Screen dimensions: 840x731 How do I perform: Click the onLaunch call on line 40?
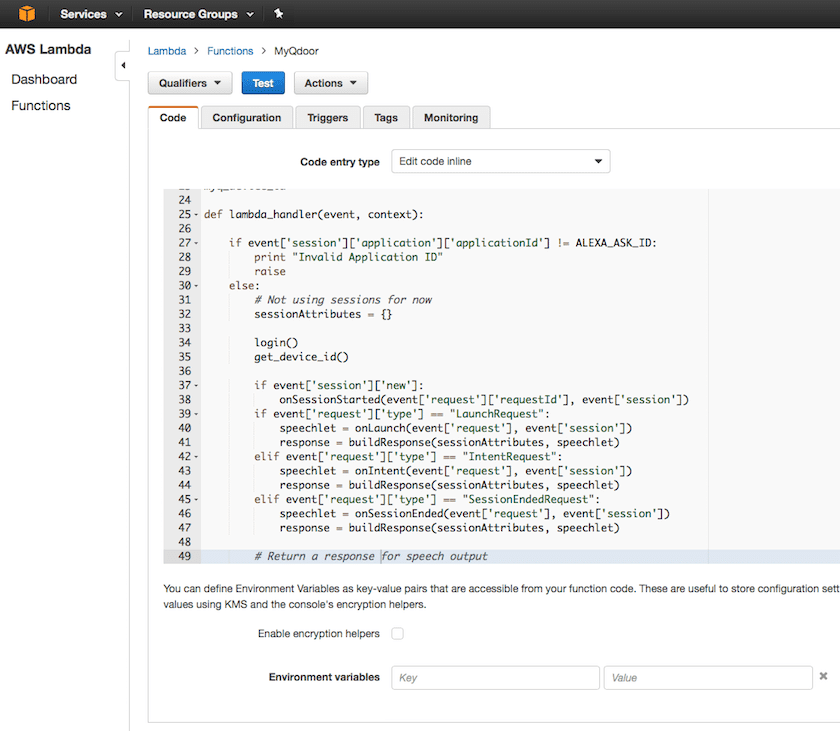456,428
